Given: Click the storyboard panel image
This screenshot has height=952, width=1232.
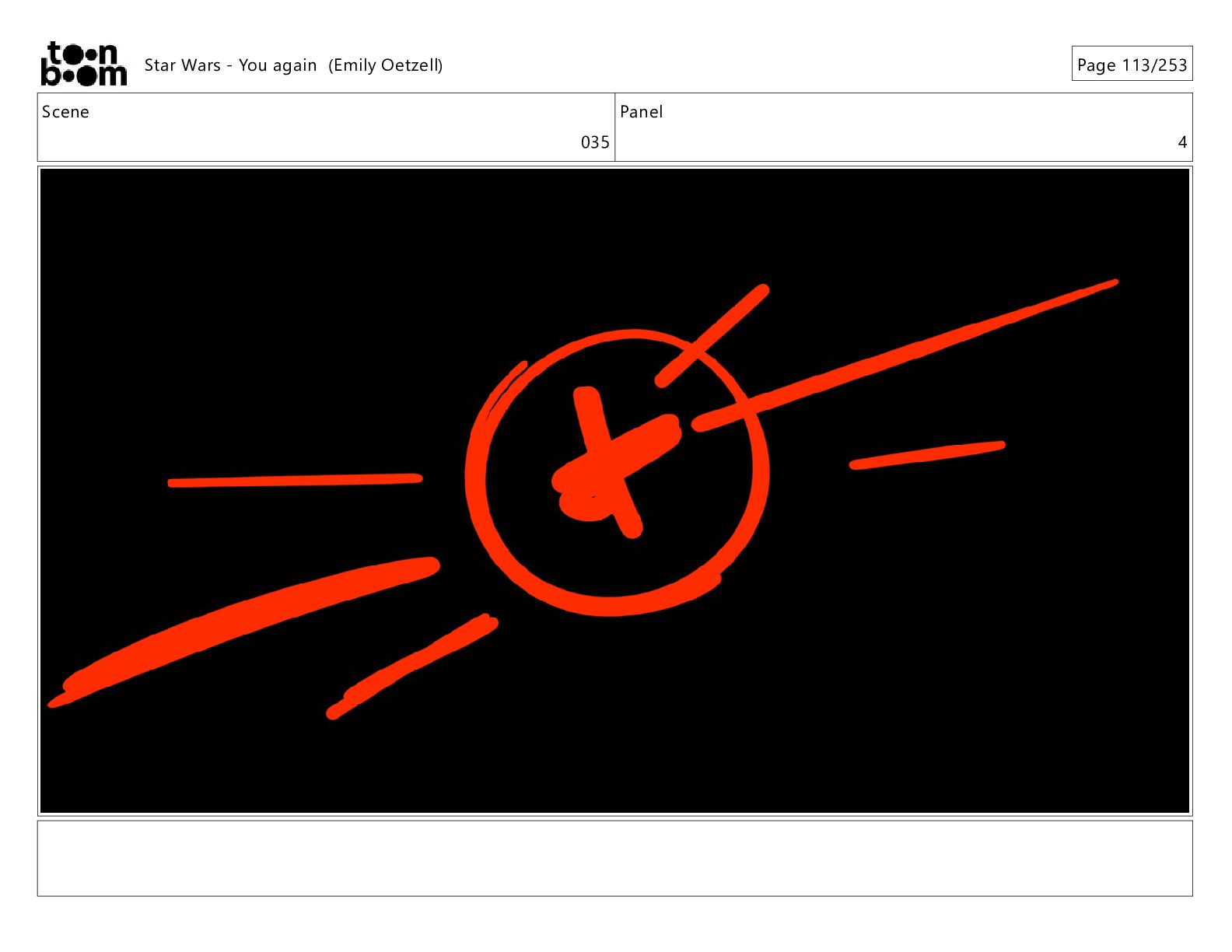Looking at the screenshot, I should point(614,491).
